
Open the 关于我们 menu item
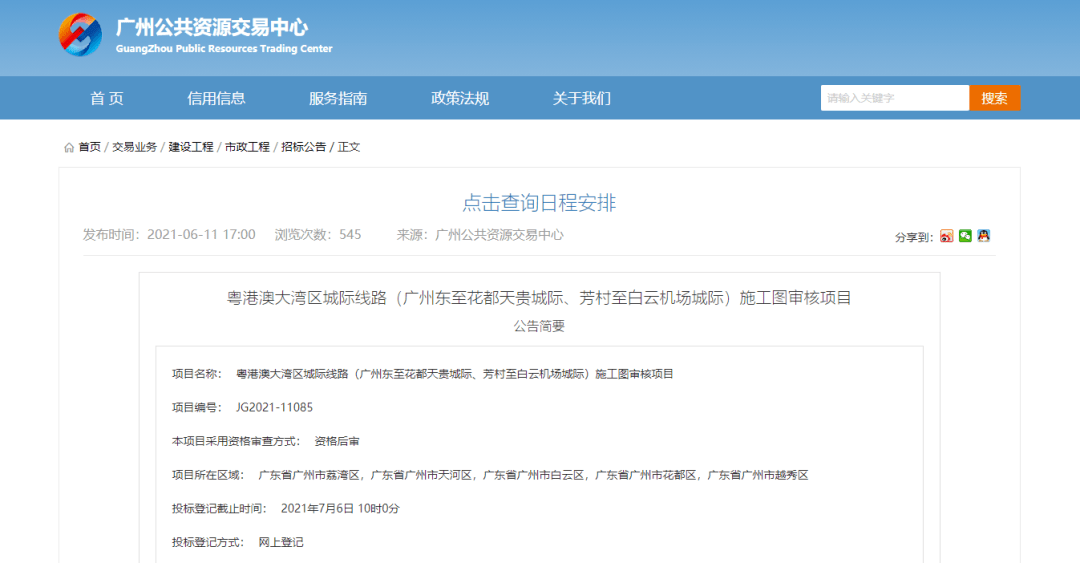click(x=582, y=99)
